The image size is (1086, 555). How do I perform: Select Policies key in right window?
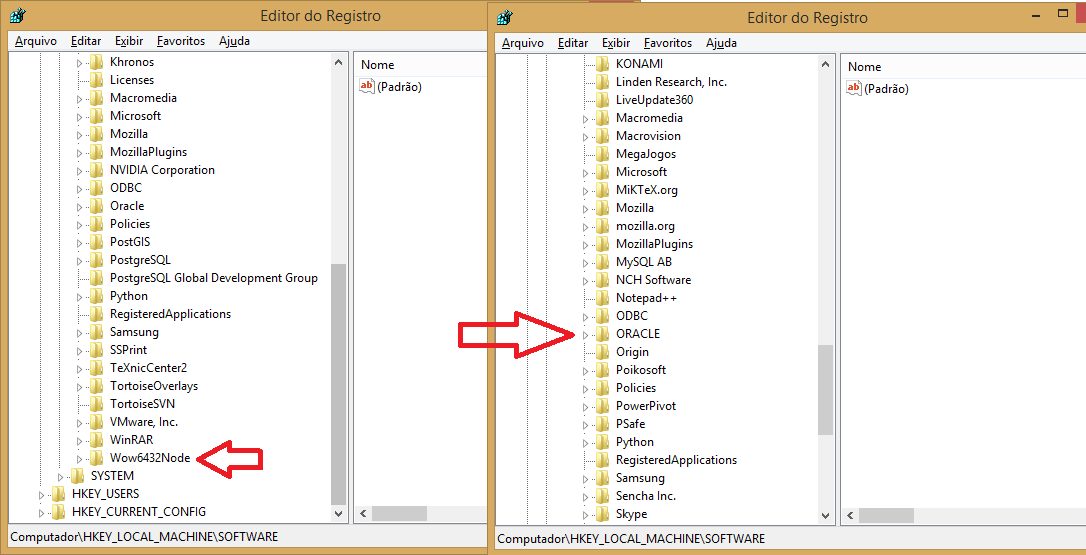click(636, 388)
